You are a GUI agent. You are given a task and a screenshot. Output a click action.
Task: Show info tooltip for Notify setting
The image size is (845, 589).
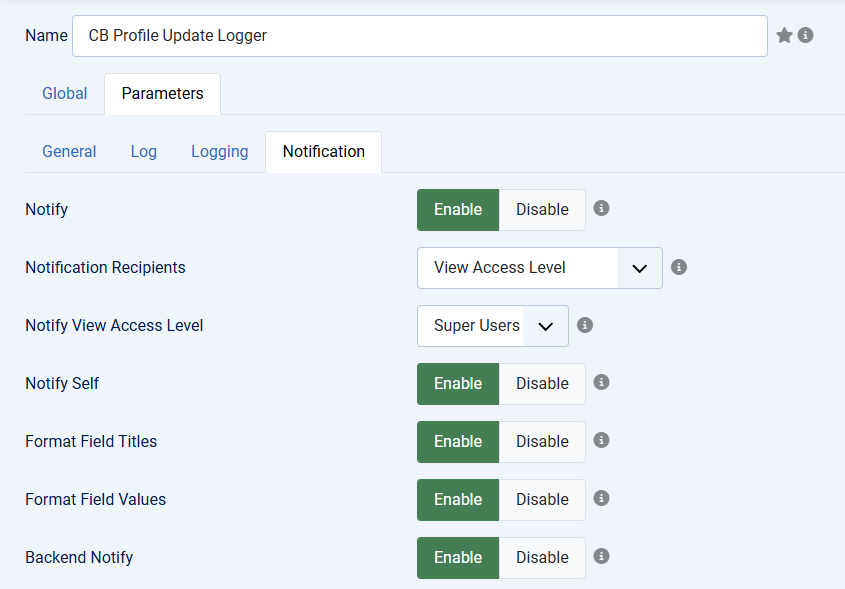tap(601, 208)
